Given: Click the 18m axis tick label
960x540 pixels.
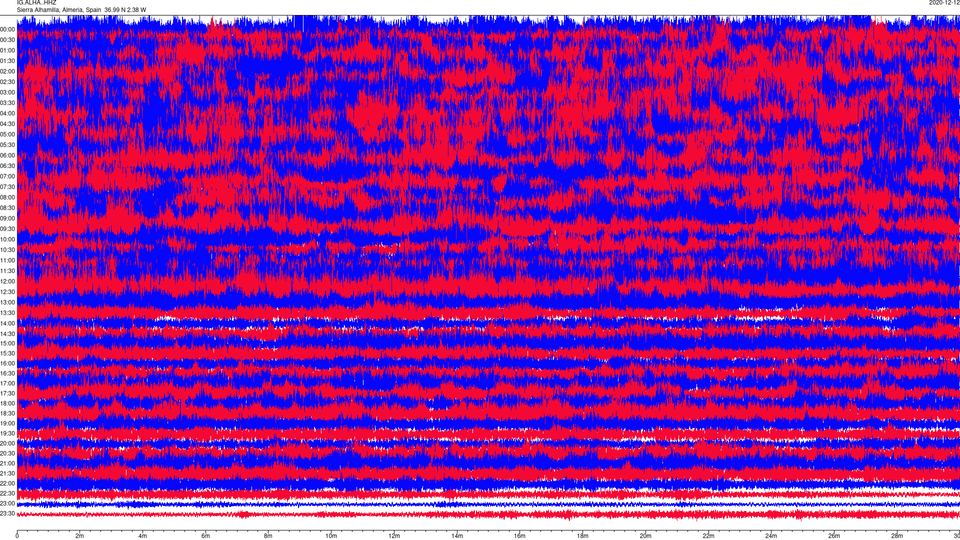Looking at the screenshot, I should pyautogui.click(x=583, y=536).
